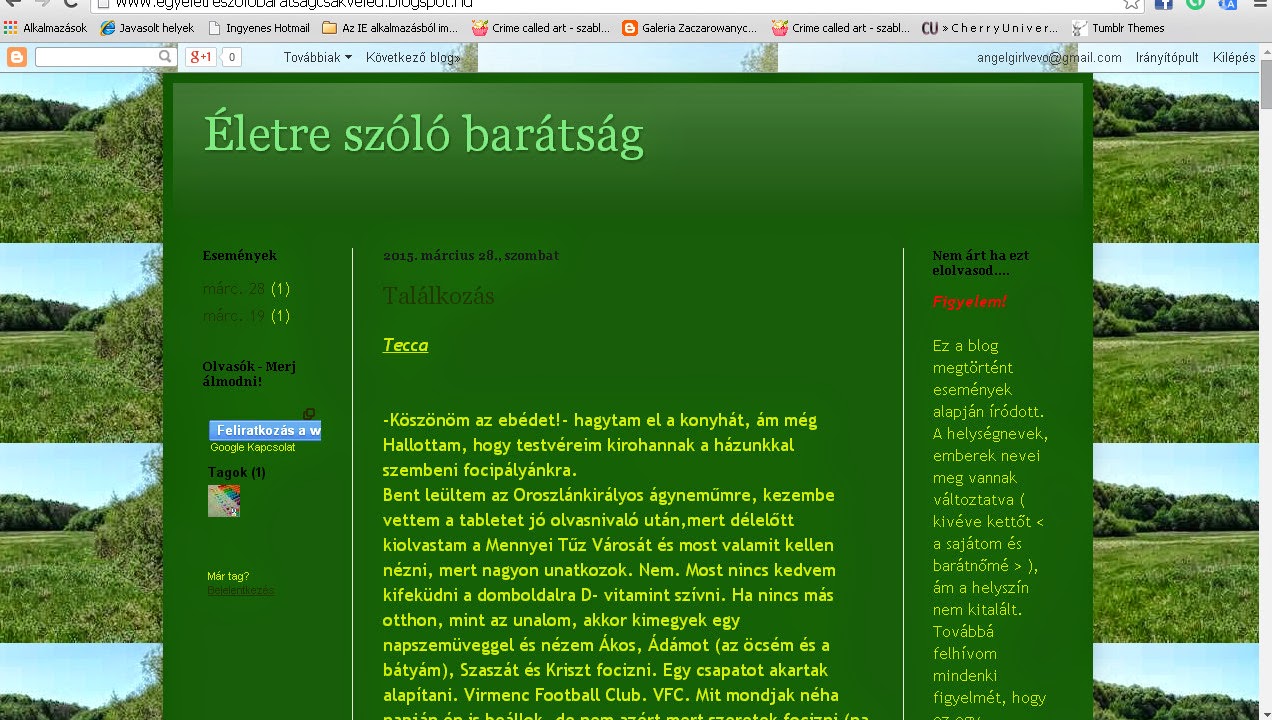The image size is (1272, 720).
Task: Open the Ingyenes Hotmail bookmark
Action: point(259,28)
